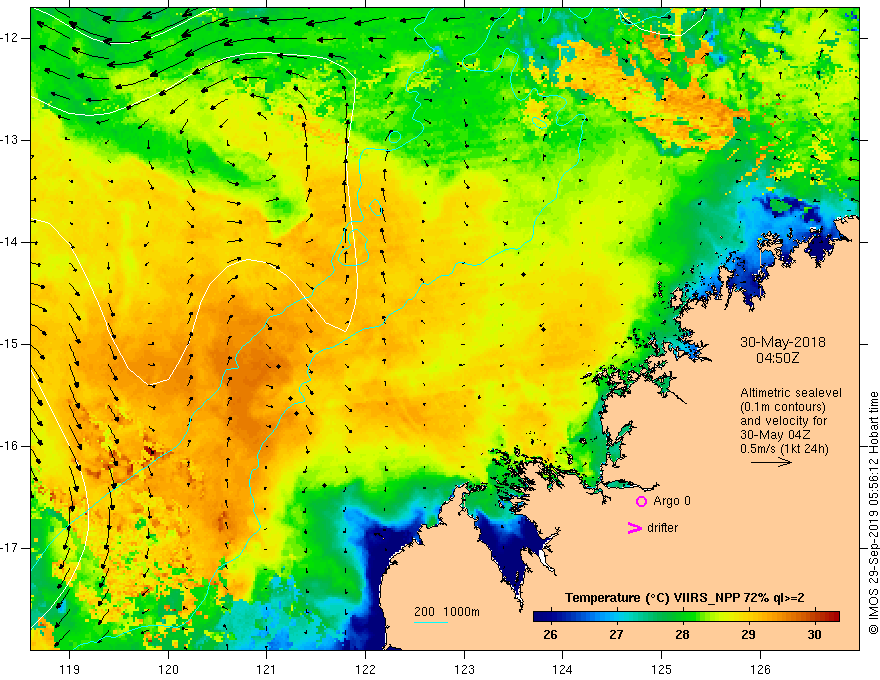This screenshot has height=680, width=880.
Task: Click the '200 1000m' depth contour label
Action: (x=447, y=612)
